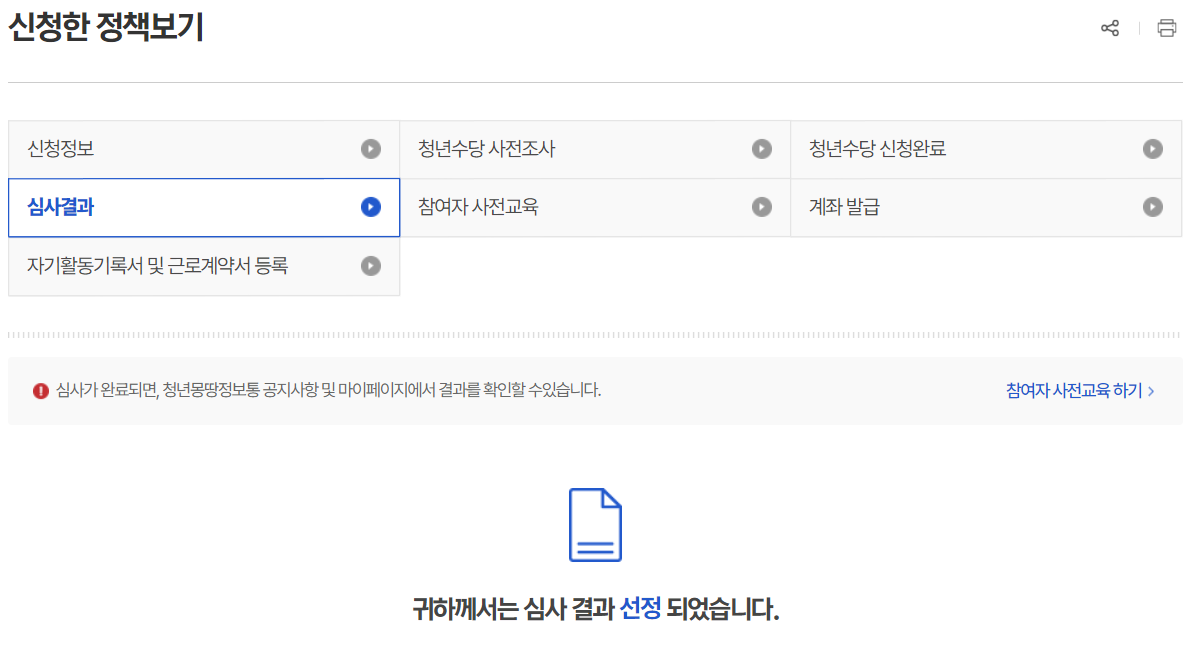Click the blue arrow icon beside 심사결과
The image size is (1191, 666).
[x=371, y=207]
